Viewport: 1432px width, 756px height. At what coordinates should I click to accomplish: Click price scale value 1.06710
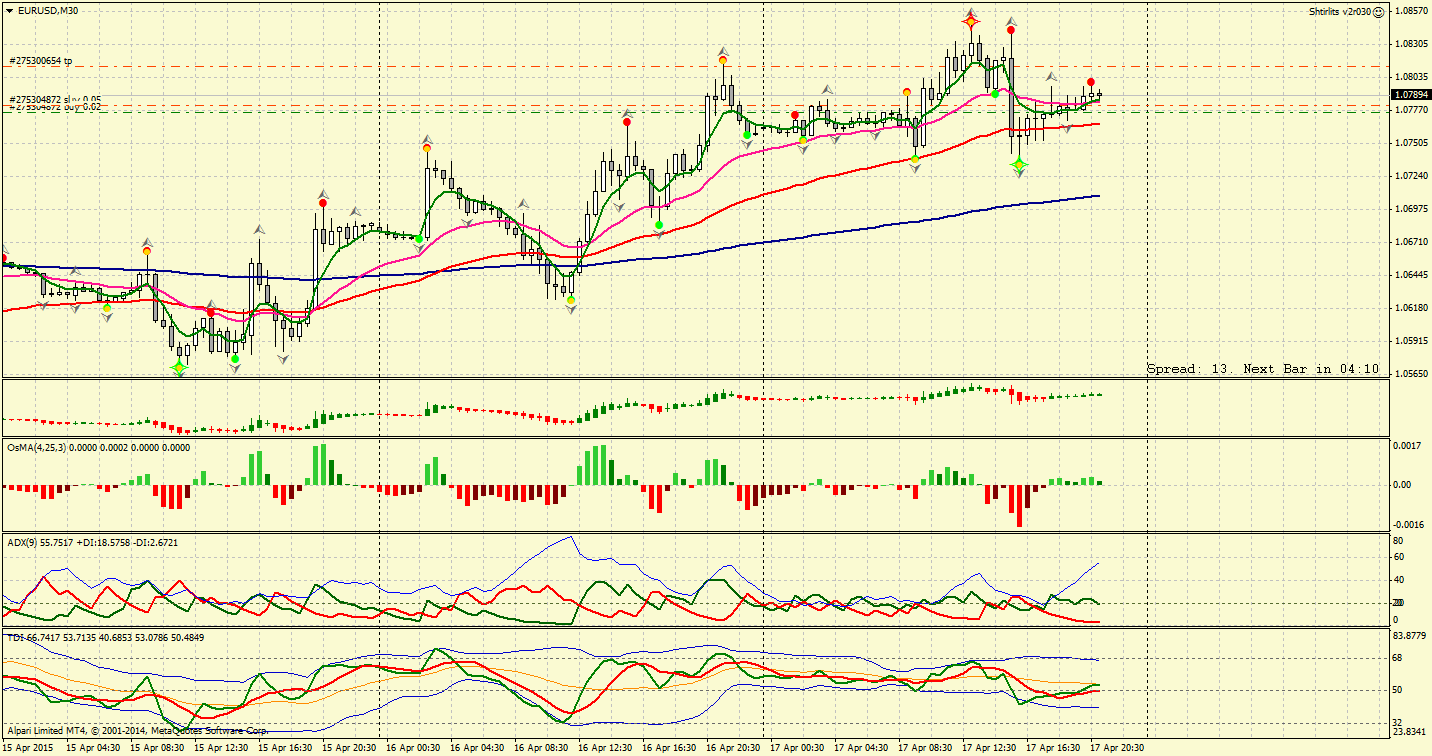tap(1410, 242)
